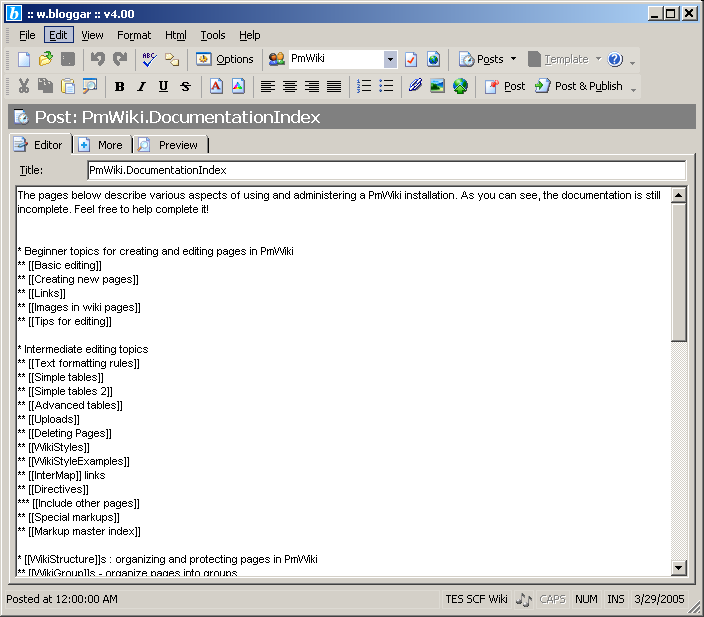Open top toolbar overflow options chevron
The width and height of the screenshot is (704, 617).
tap(632, 63)
